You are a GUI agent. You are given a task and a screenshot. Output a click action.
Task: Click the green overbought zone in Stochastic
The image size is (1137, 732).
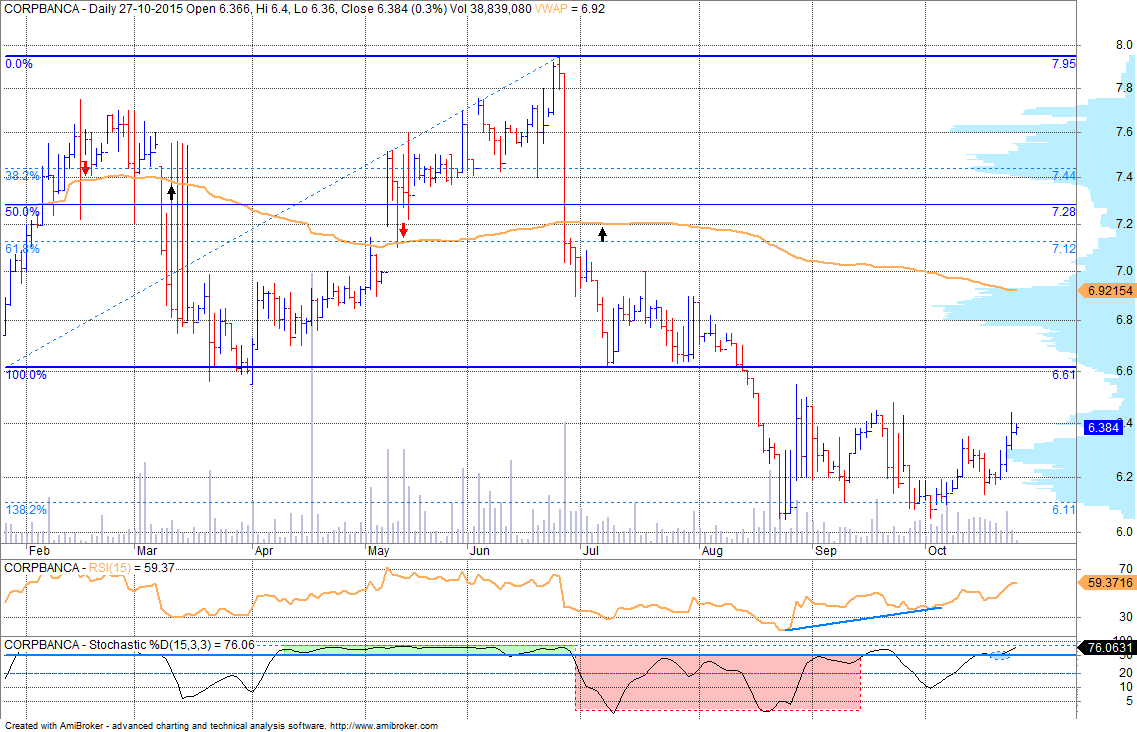point(428,650)
